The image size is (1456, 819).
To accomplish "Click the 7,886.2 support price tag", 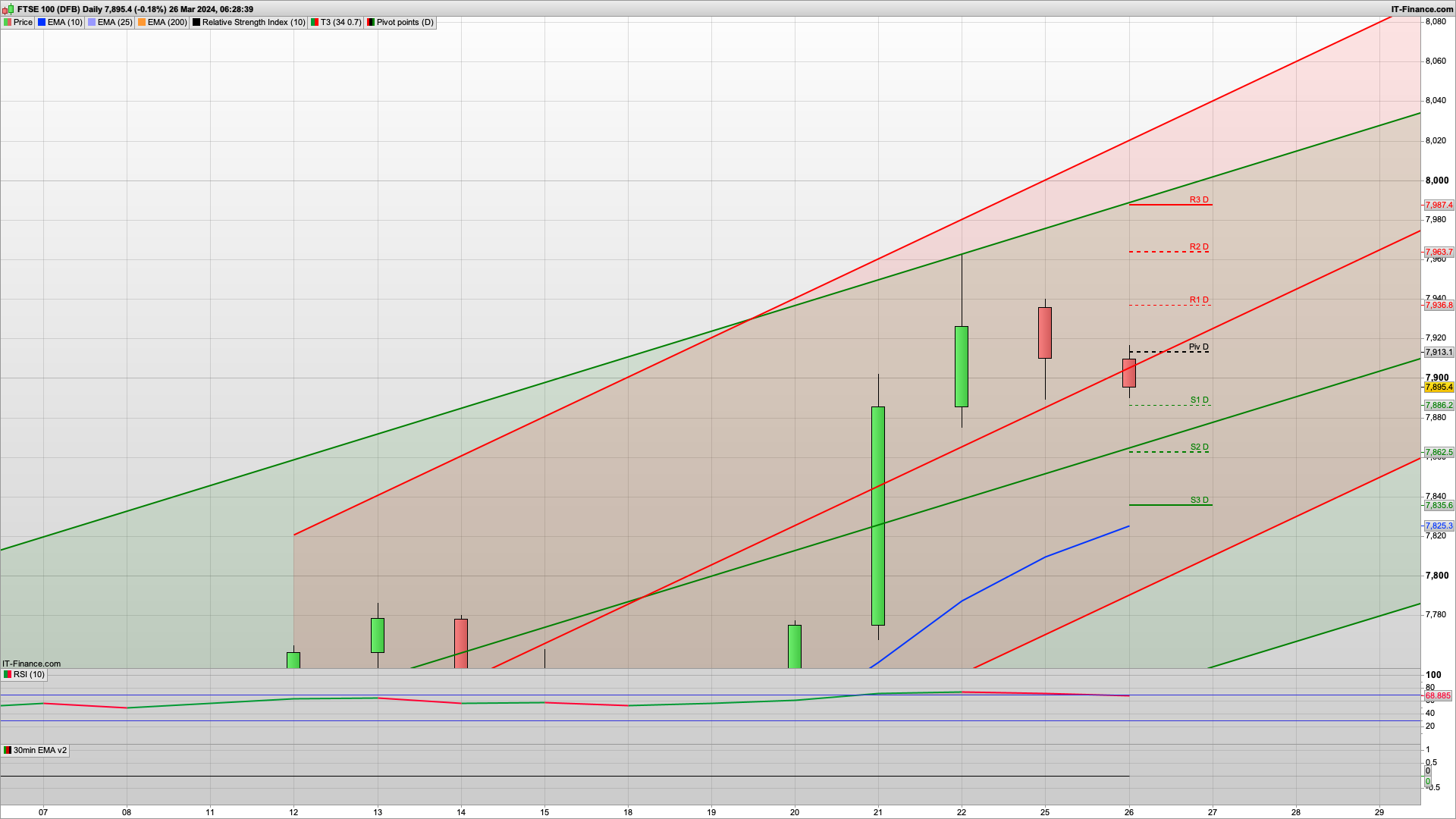I will [x=1439, y=405].
